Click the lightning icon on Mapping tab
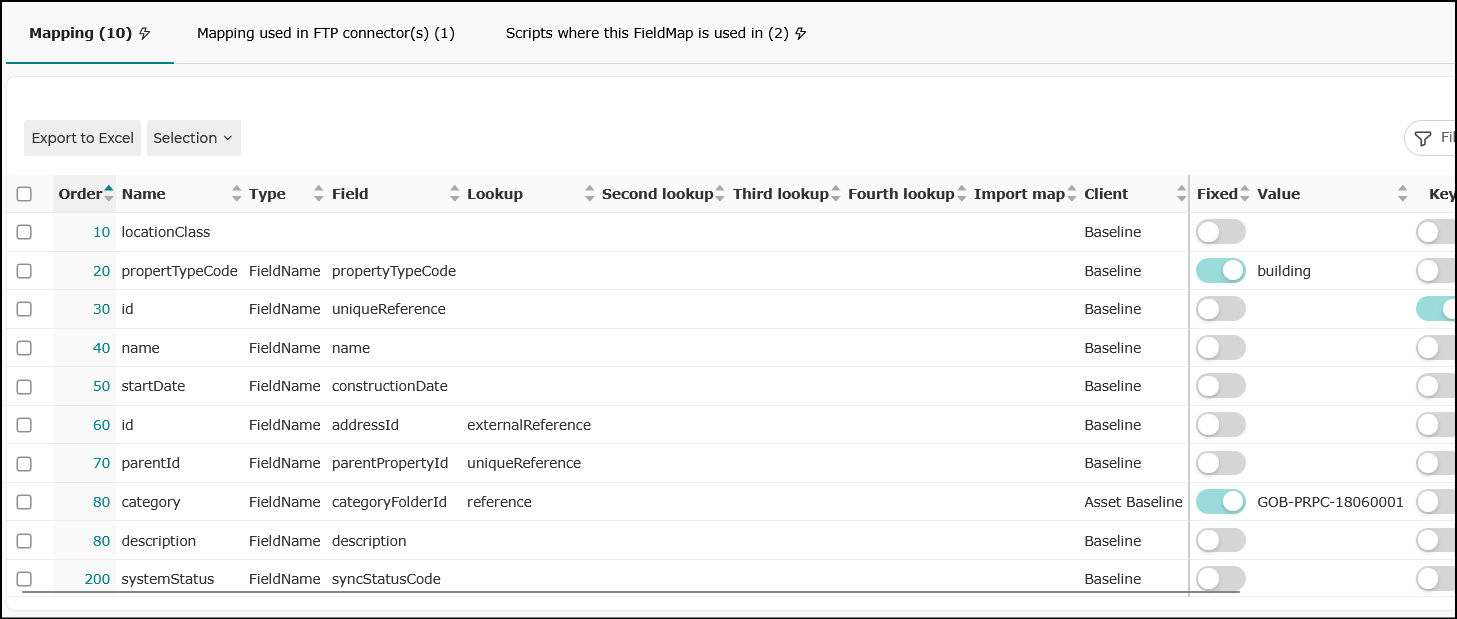Image resolution: width=1457 pixels, height=619 pixels. (x=144, y=33)
